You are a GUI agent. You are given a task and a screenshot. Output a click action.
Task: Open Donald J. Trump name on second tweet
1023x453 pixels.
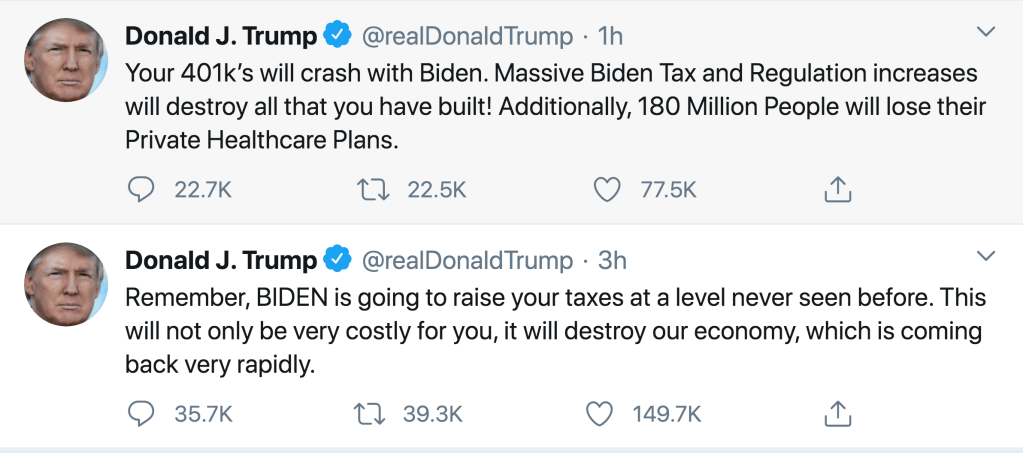pyautogui.click(x=220, y=261)
